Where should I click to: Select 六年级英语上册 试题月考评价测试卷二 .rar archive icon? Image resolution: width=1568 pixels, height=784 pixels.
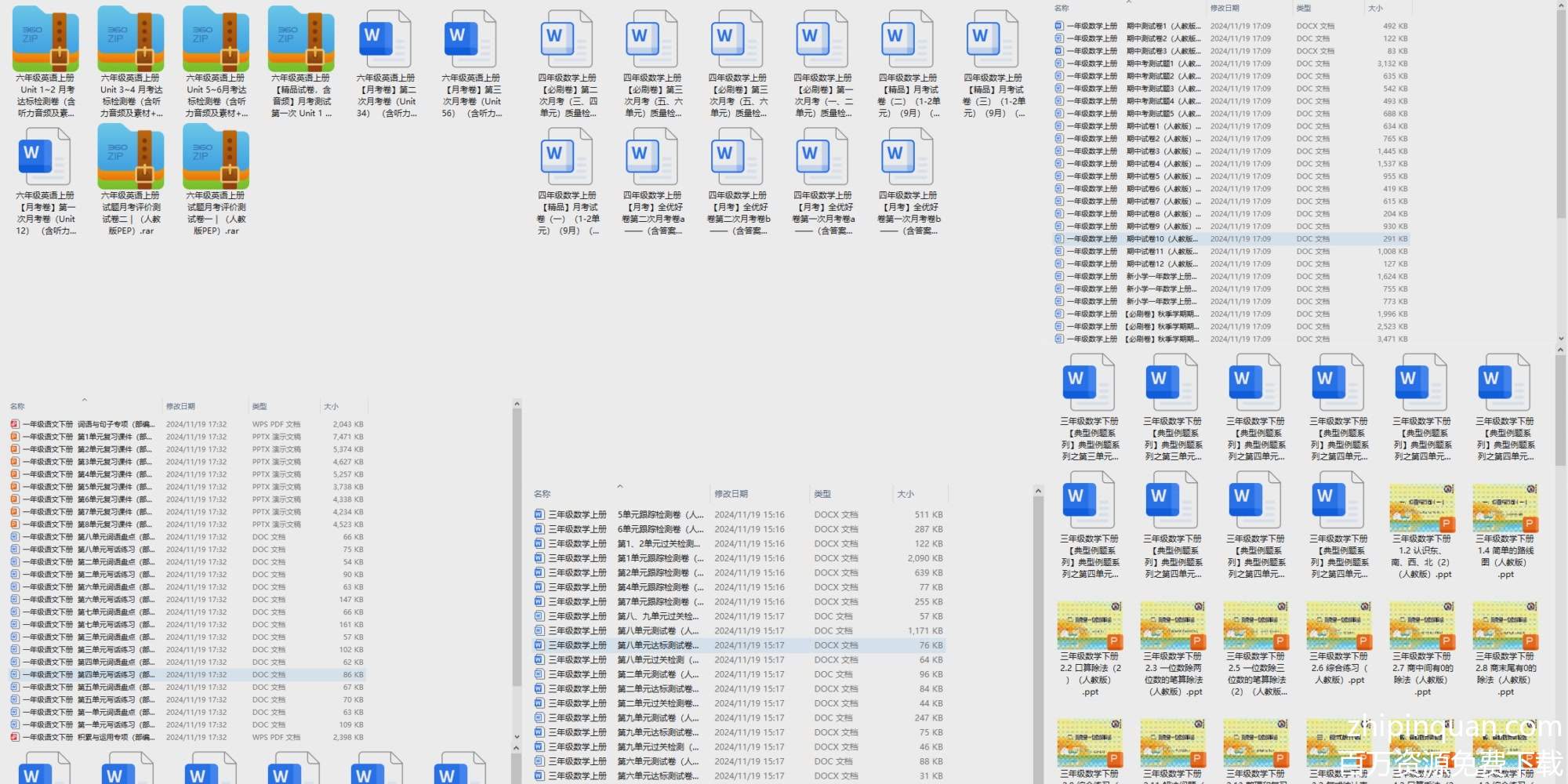point(130,157)
